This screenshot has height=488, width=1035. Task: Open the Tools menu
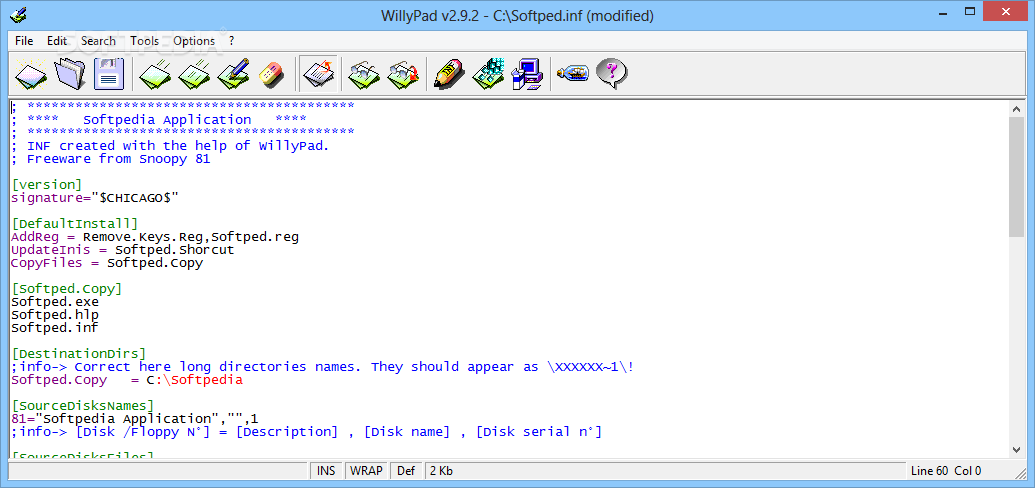tap(144, 41)
